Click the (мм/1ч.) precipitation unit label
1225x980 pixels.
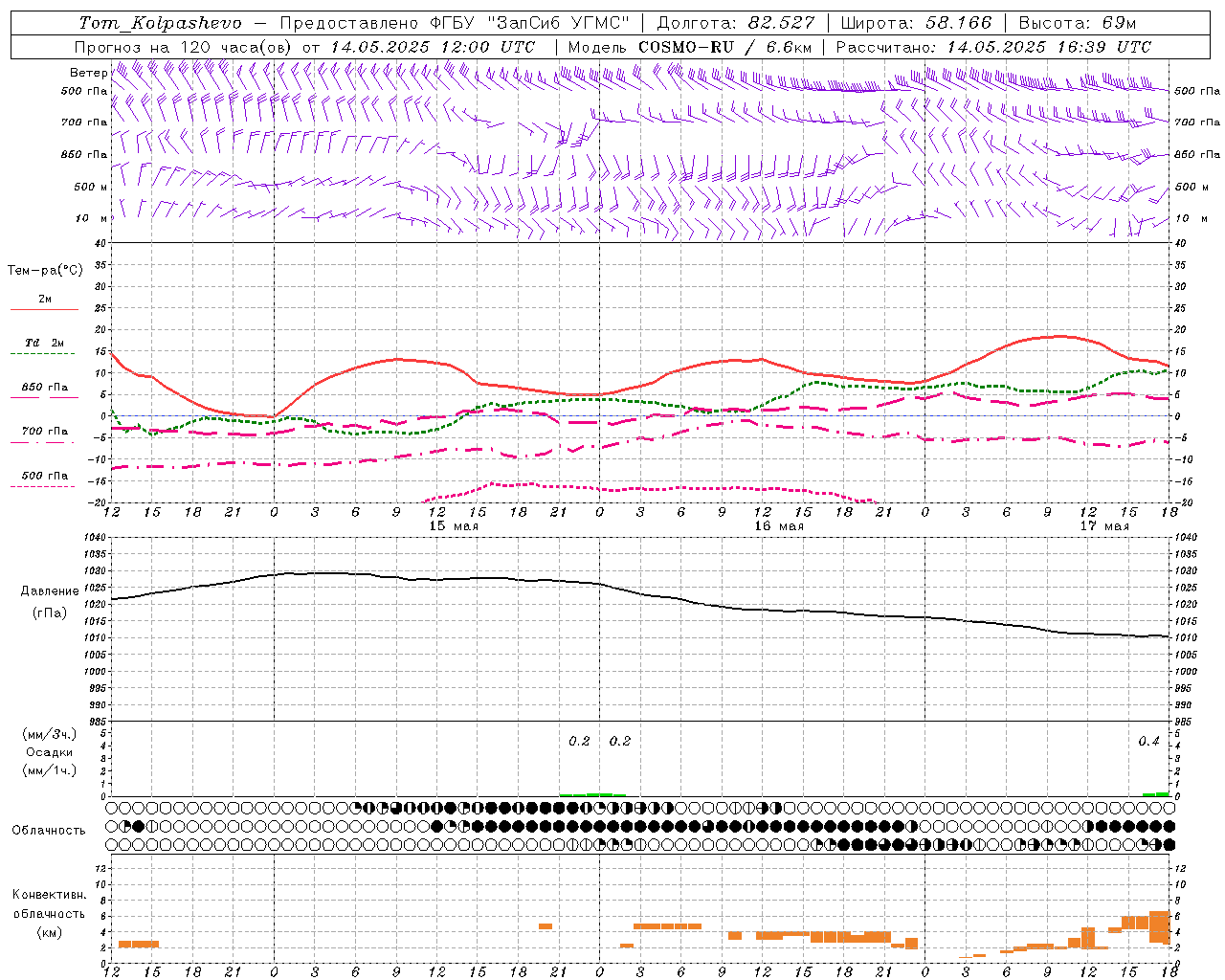[x=50, y=770]
